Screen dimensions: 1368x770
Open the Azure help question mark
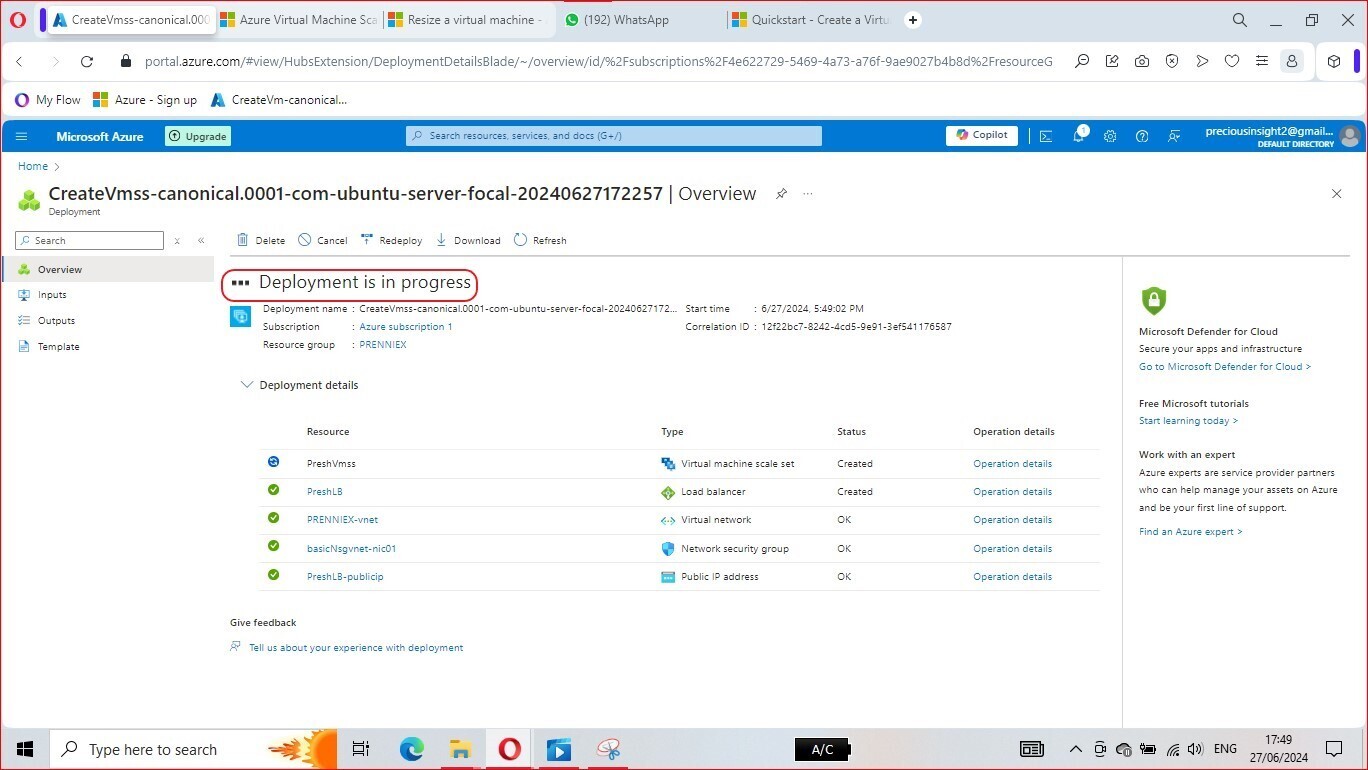coord(1142,136)
